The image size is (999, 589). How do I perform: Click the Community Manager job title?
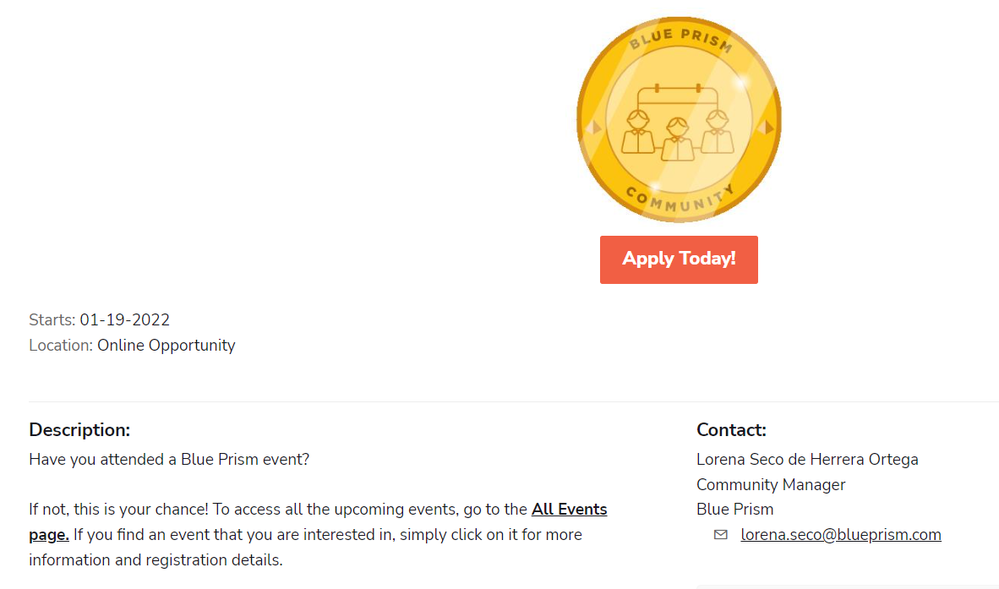click(x=771, y=485)
